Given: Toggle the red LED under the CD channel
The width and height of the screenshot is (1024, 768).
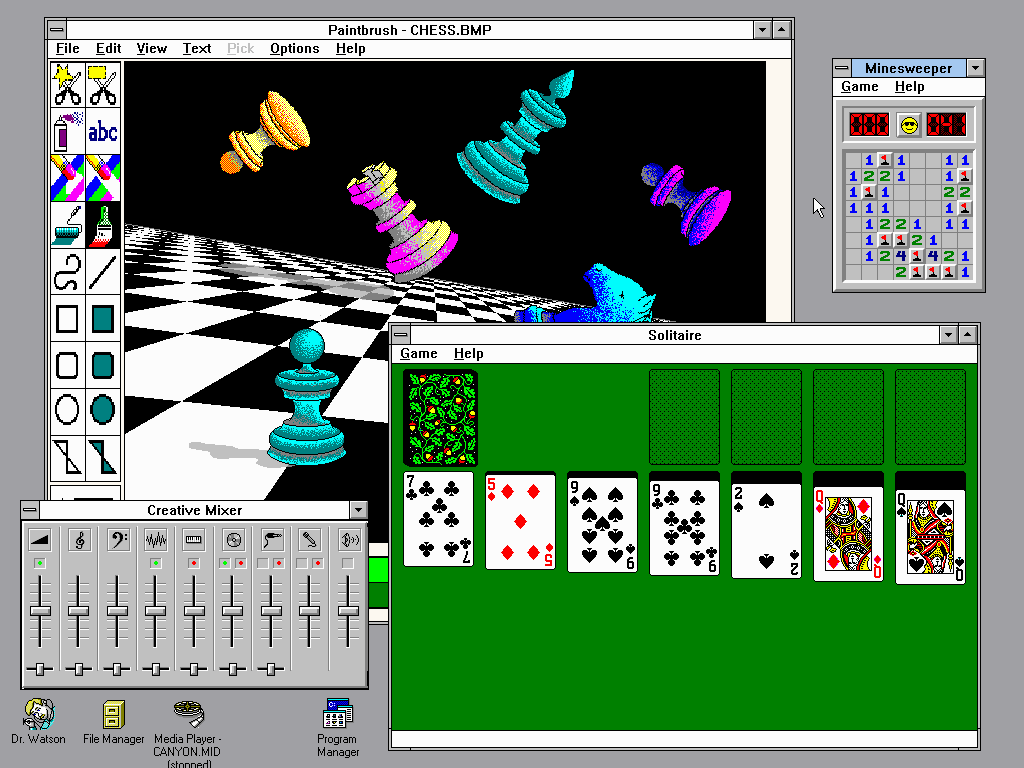Looking at the screenshot, I should 240,563.
